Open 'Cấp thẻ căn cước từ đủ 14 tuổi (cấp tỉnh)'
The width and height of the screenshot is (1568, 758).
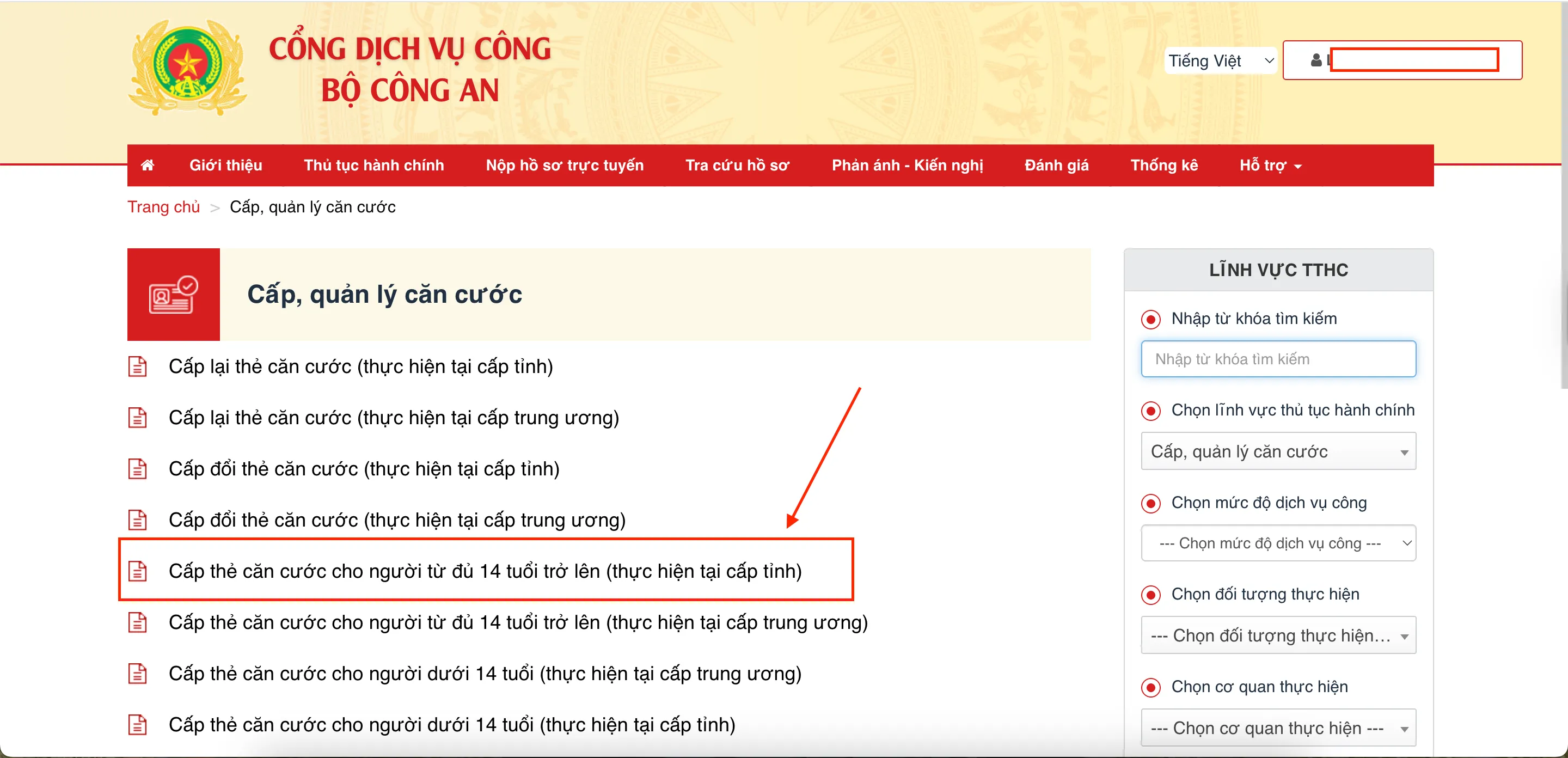coord(485,571)
